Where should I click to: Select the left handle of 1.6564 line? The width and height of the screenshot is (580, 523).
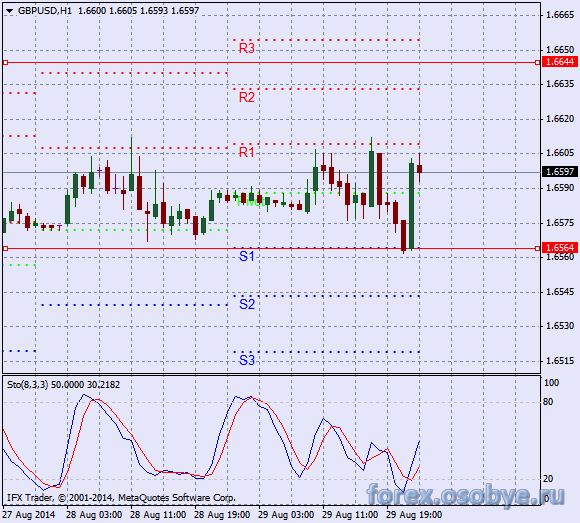click(5, 249)
